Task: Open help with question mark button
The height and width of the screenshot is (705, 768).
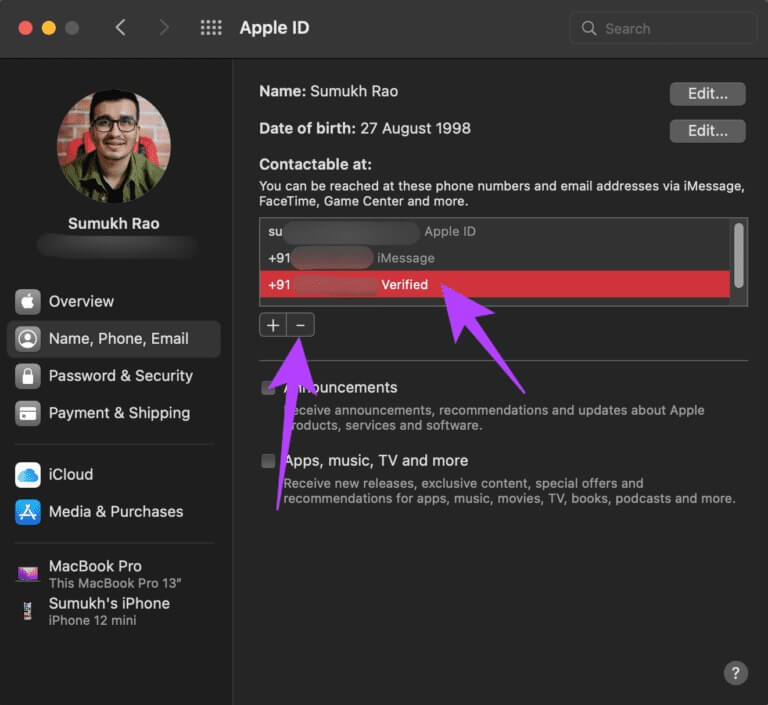Action: (x=735, y=673)
